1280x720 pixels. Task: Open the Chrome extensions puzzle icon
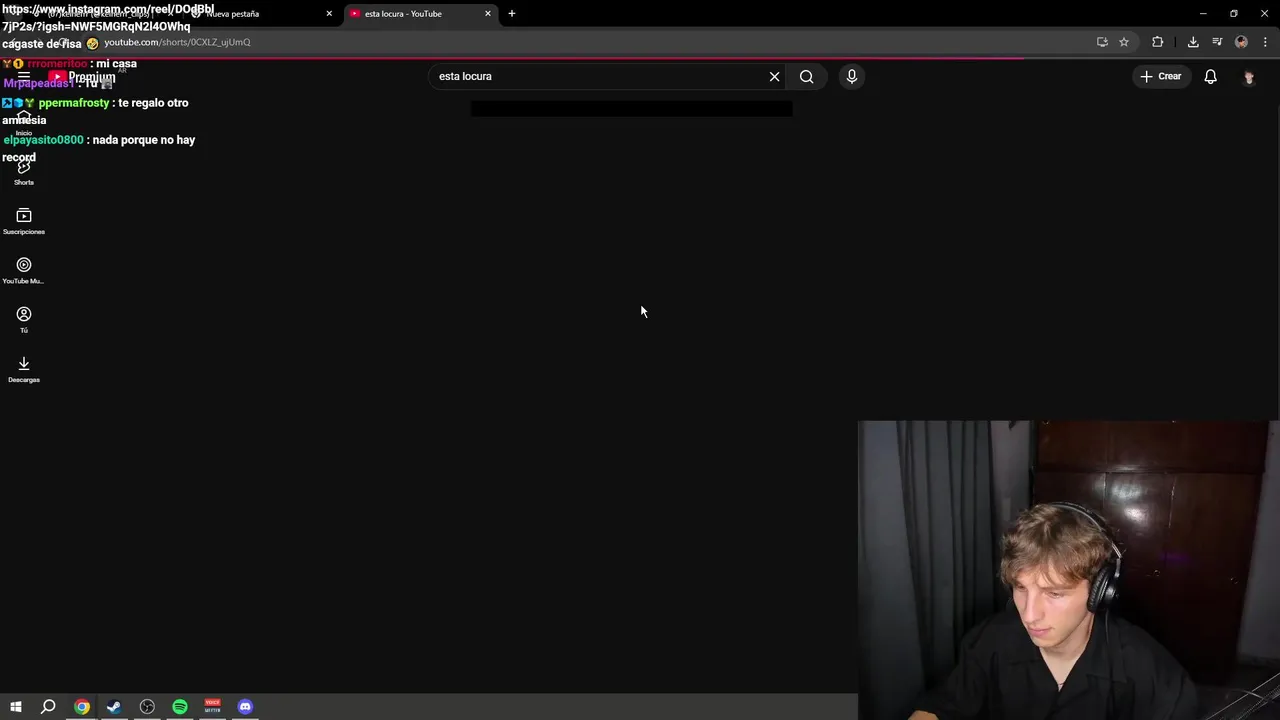coord(1157,42)
